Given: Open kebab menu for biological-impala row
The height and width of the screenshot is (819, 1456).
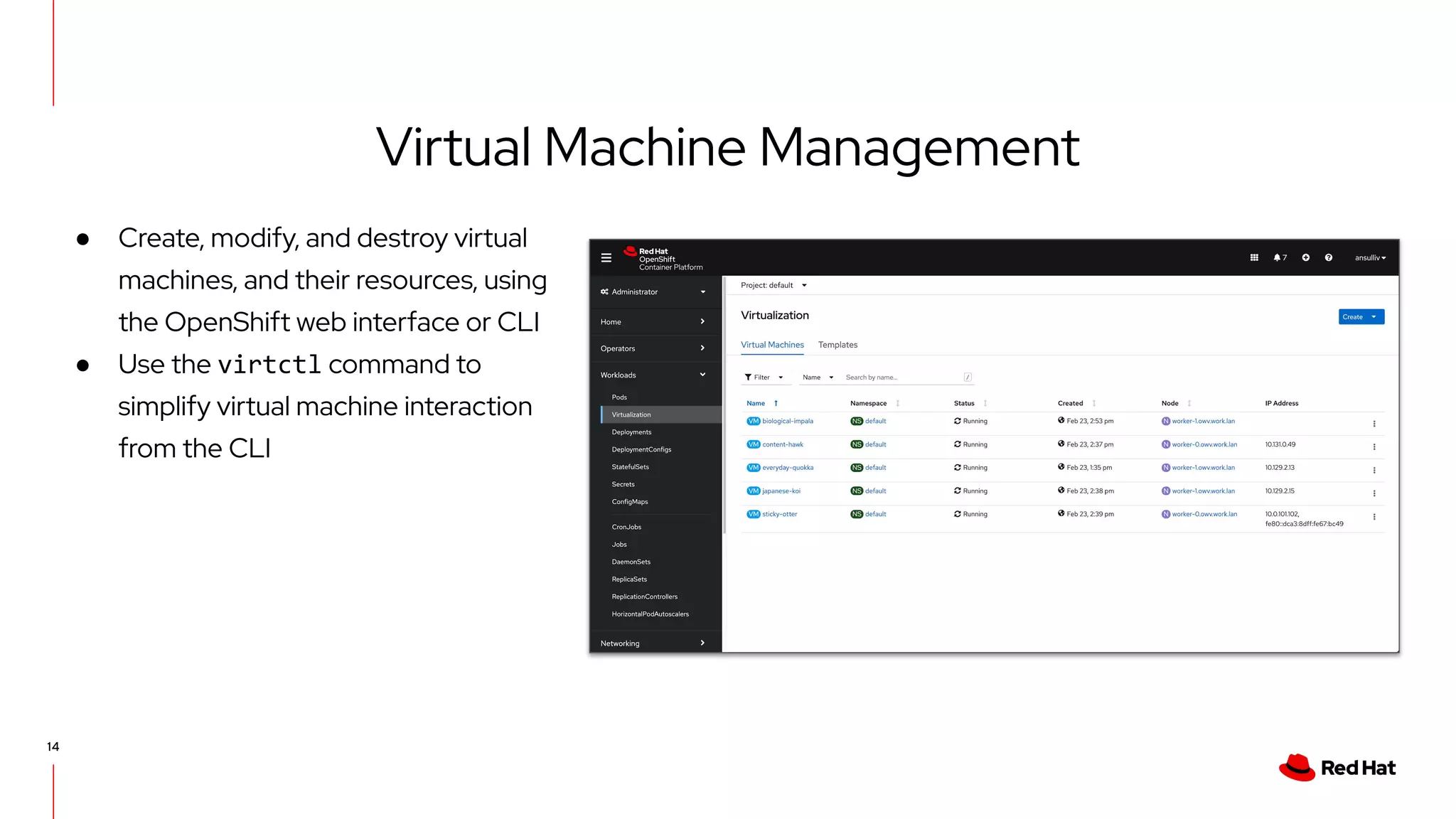Looking at the screenshot, I should 1374,424.
